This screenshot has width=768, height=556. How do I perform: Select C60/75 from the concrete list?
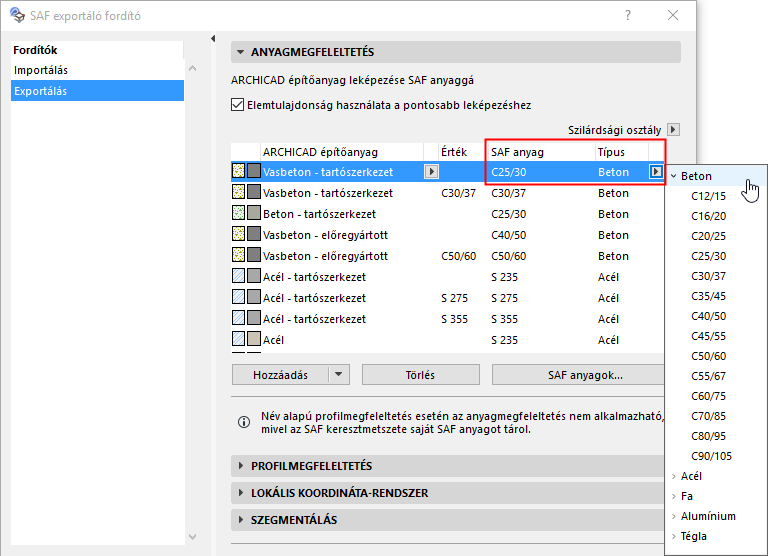[708, 396]
